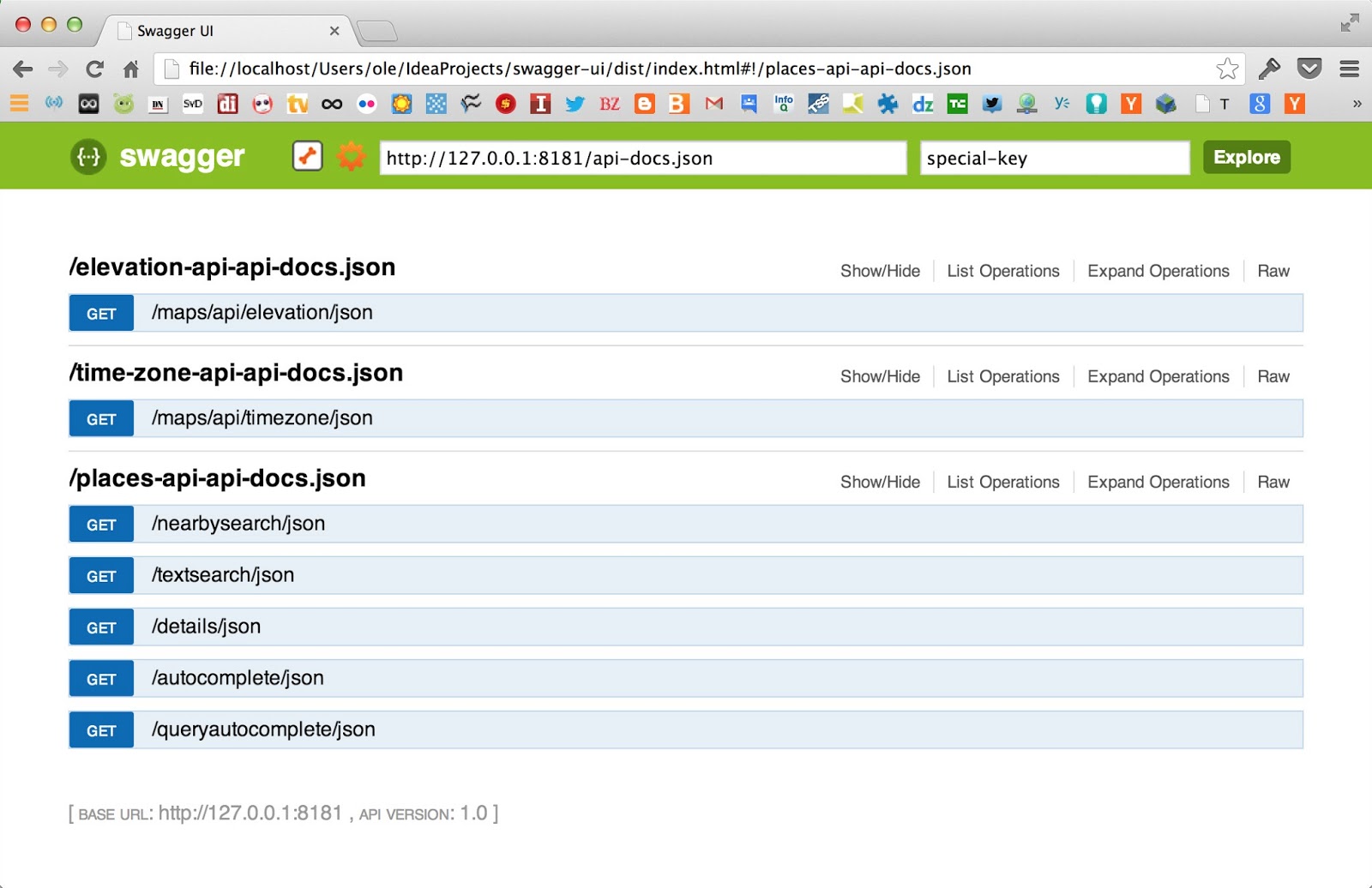This screenshot has width=1372, height=888.
Task: Expand the /autocomplete/json operation
Action: [686, 678]
